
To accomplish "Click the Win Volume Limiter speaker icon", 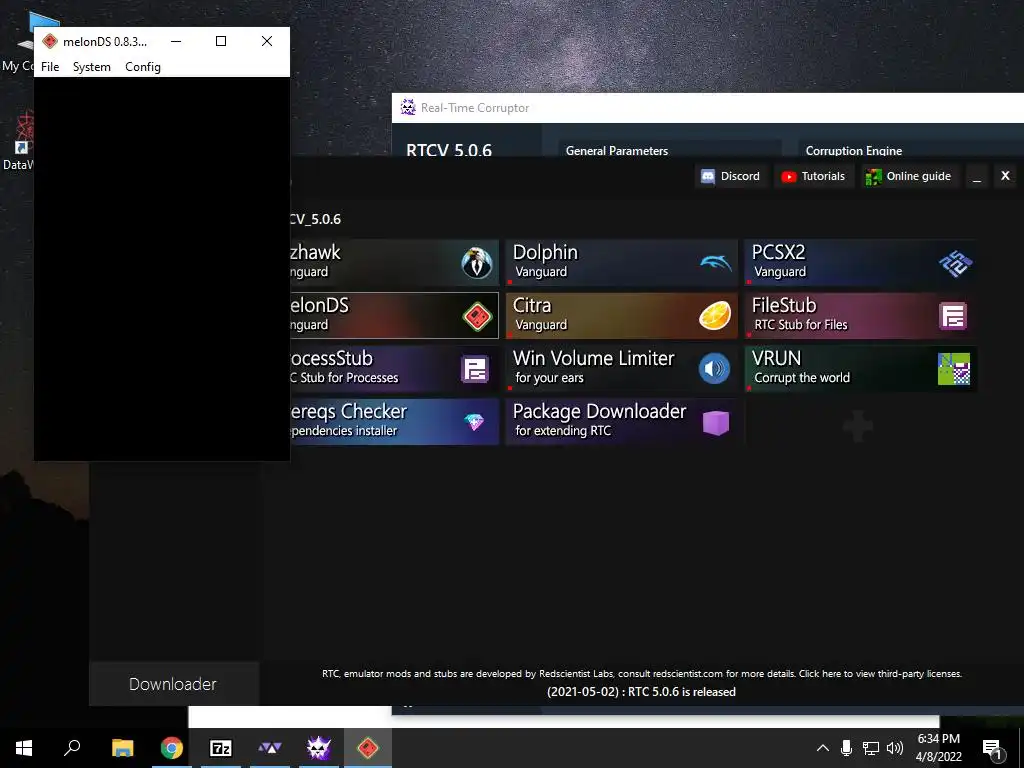I will click(714, 369).
